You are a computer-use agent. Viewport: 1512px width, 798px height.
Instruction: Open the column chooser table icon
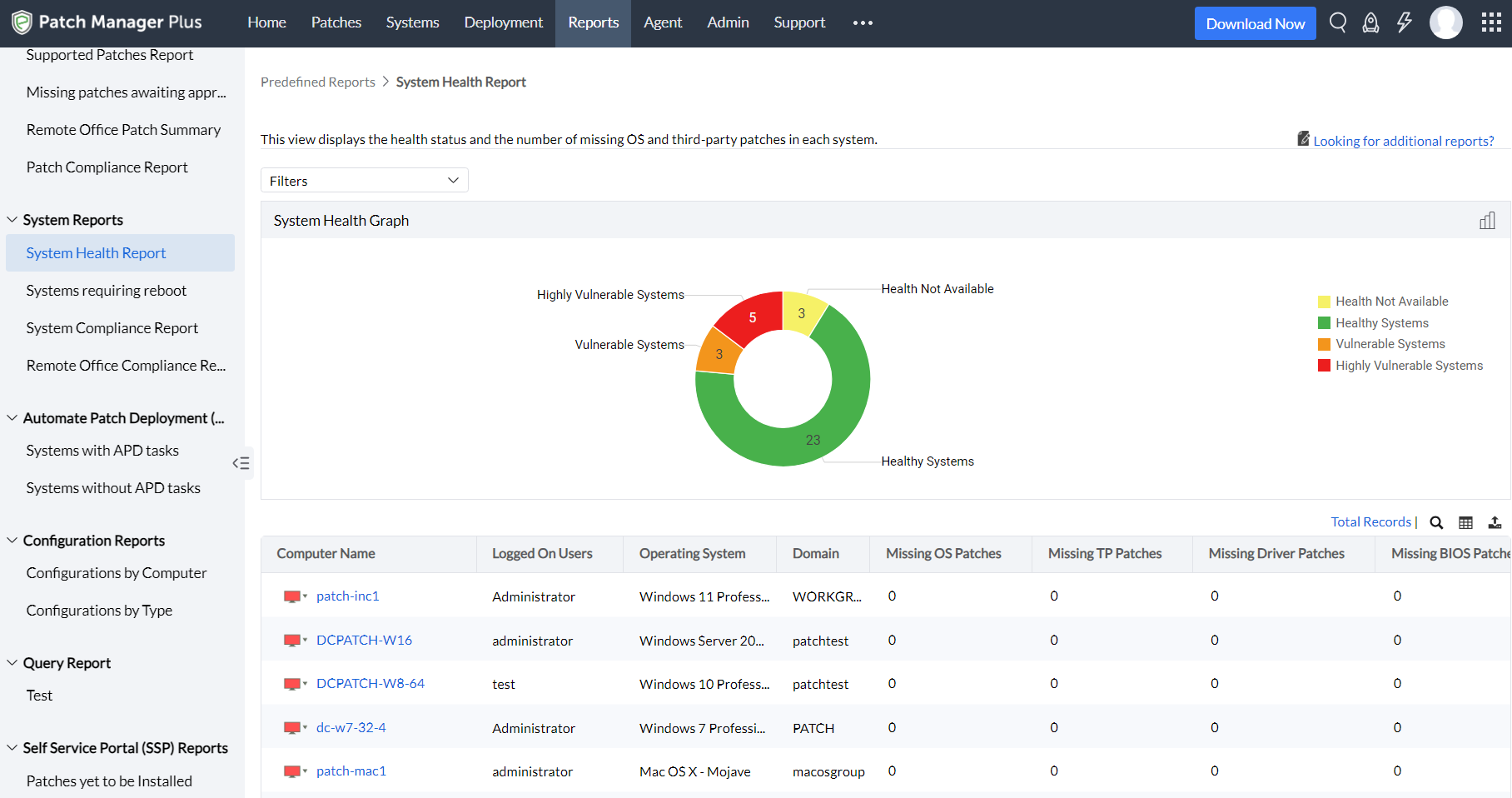(x=1465, y=522)
